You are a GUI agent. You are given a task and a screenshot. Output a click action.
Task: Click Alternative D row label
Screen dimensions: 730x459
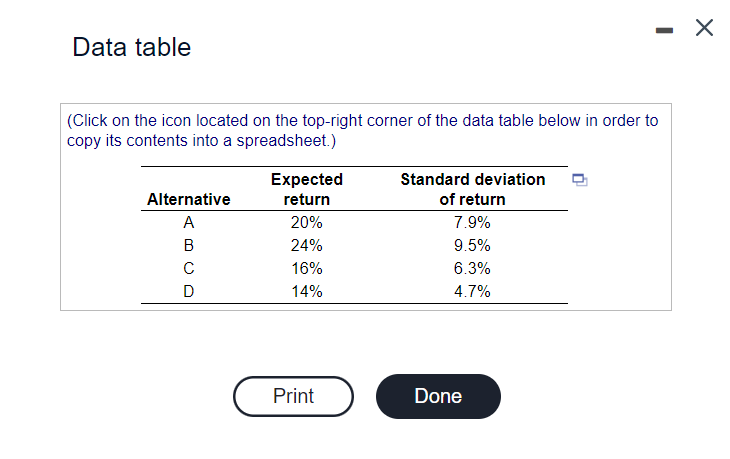[189, 291]
